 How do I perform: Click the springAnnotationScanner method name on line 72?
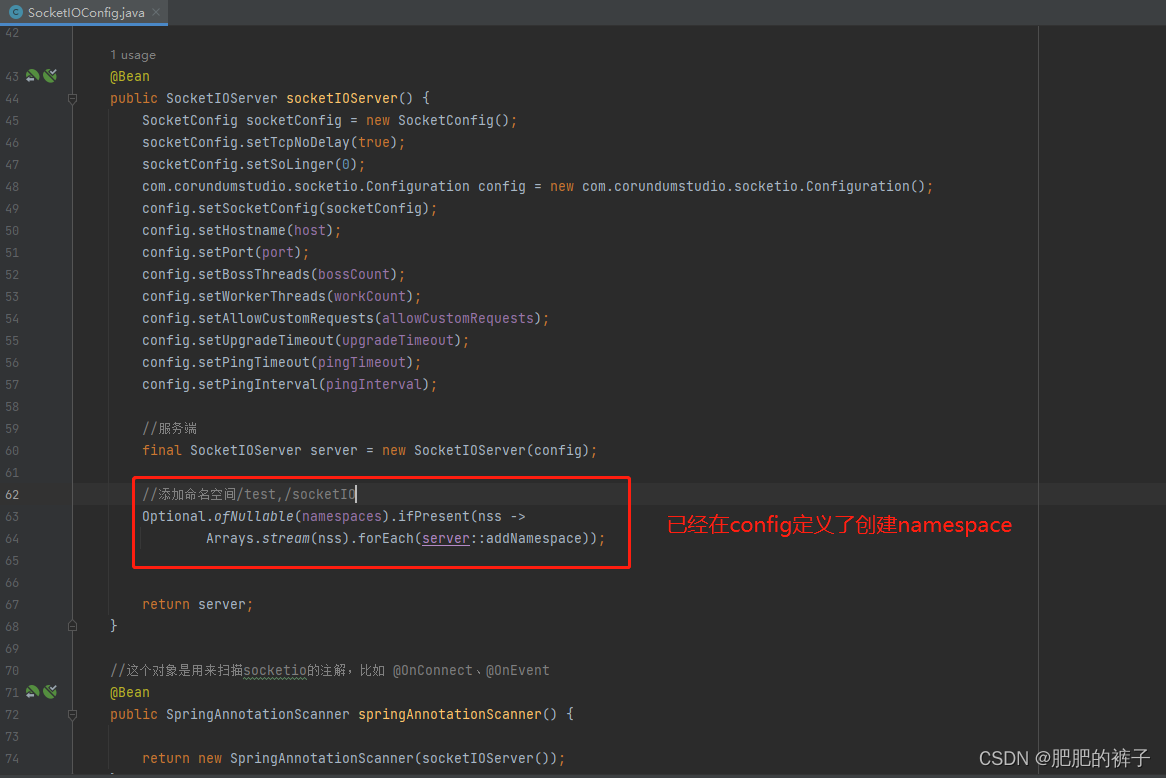pyautogui.click(x=450, y=715)
